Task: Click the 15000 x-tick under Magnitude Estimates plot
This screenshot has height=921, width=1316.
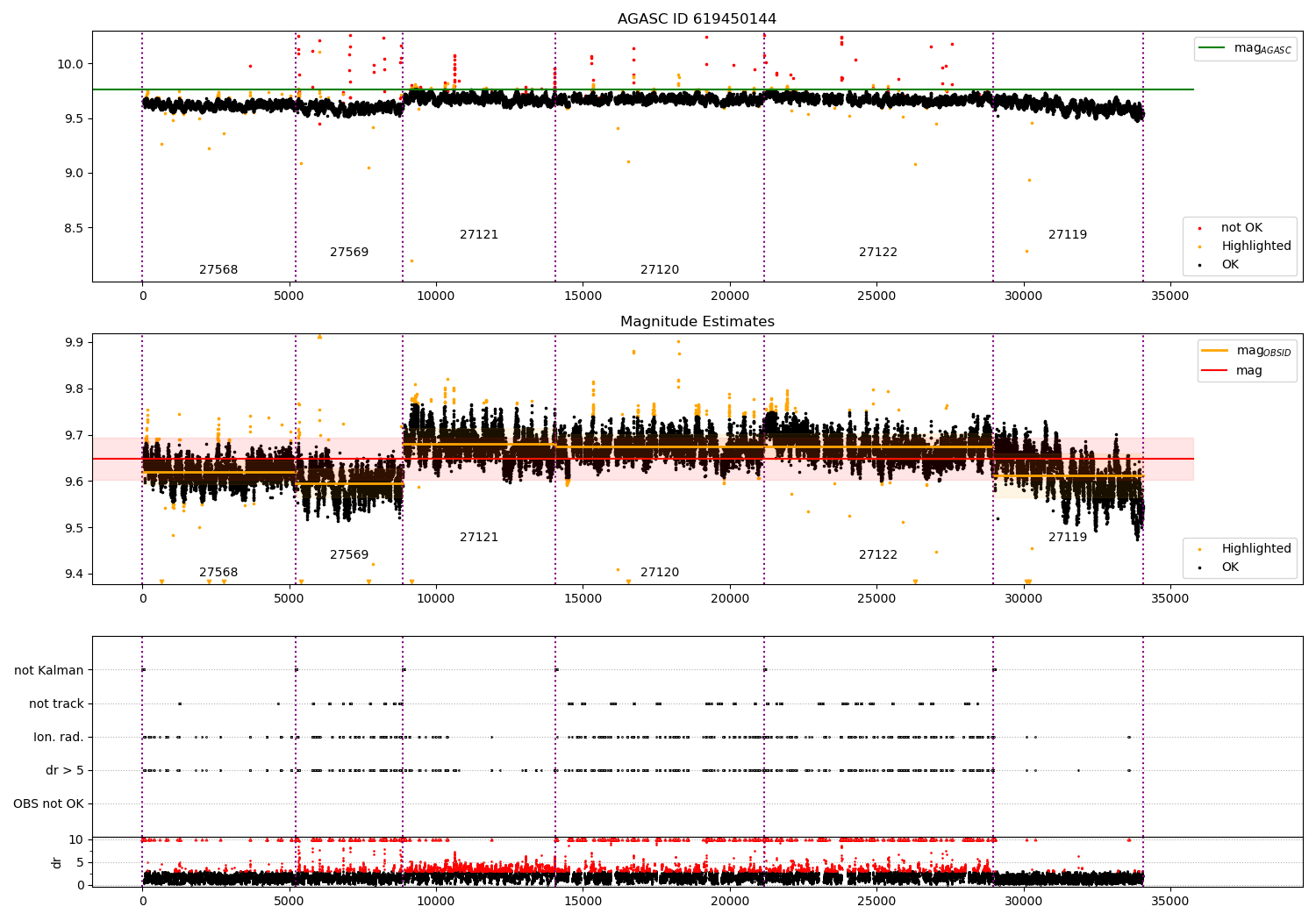Action: tap(583, 599)
